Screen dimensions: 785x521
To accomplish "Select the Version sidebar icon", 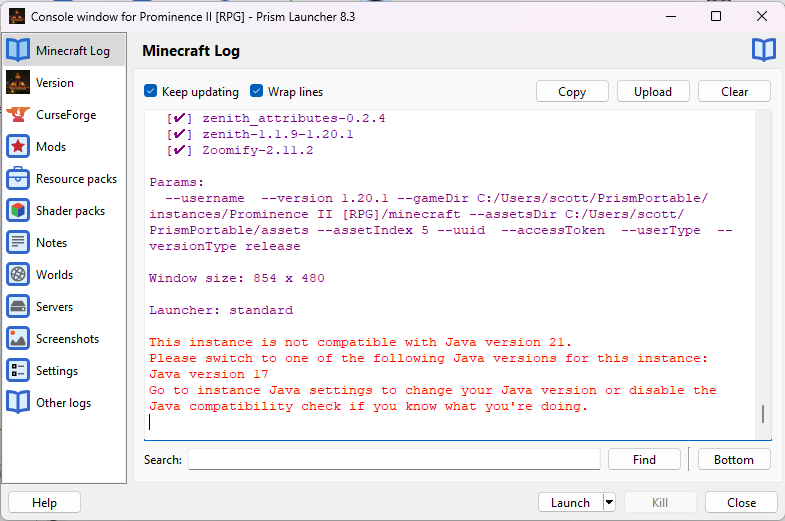I will pyautogui.click(x=18, y=83).
